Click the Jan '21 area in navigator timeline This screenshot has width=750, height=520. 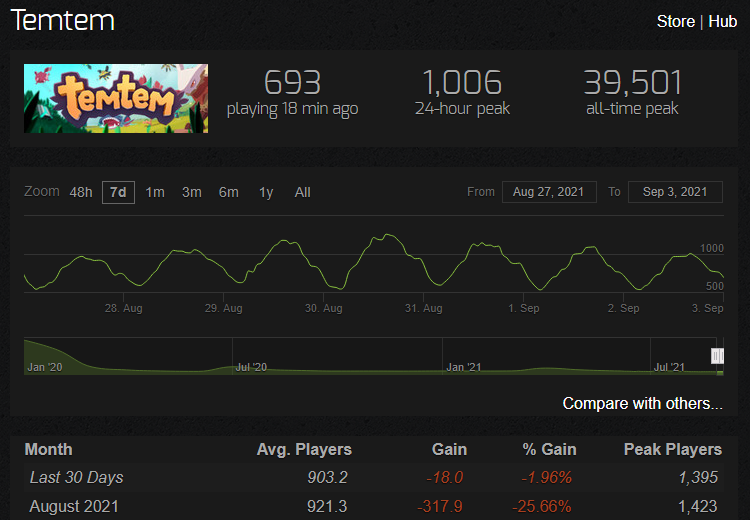(x=463, y=367)
